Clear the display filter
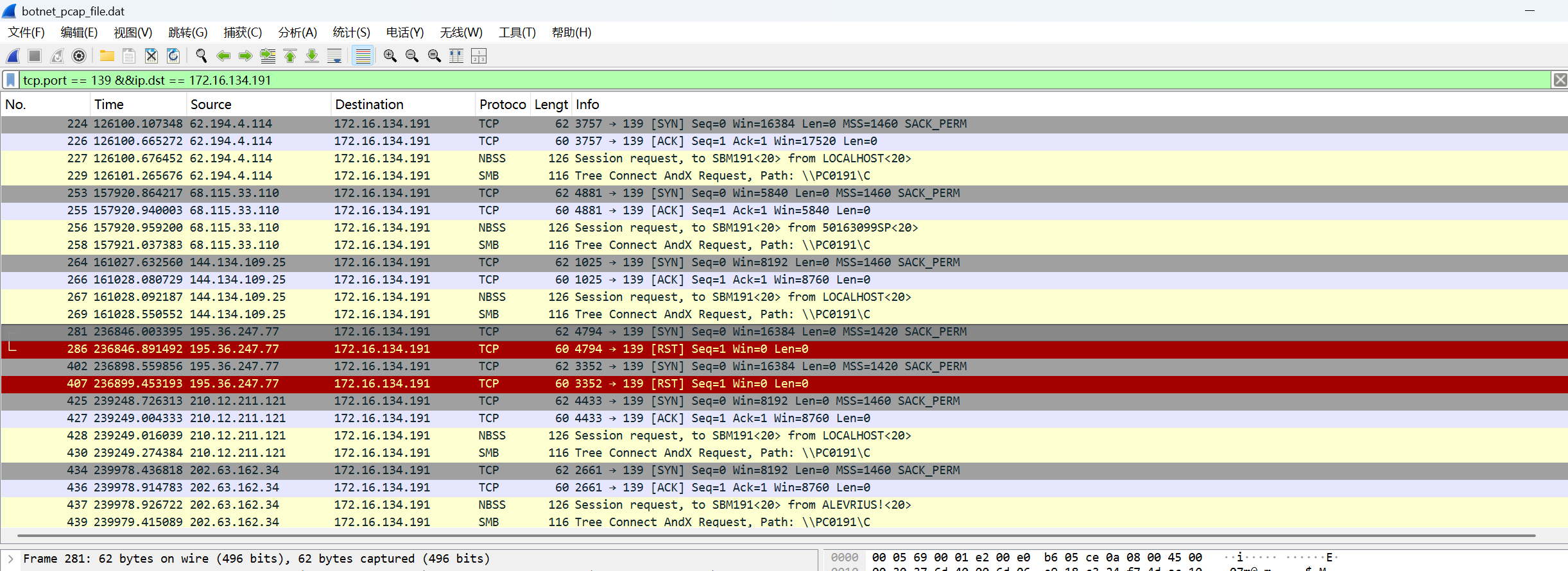1568x571 pixels. [x=1560, y=80]
